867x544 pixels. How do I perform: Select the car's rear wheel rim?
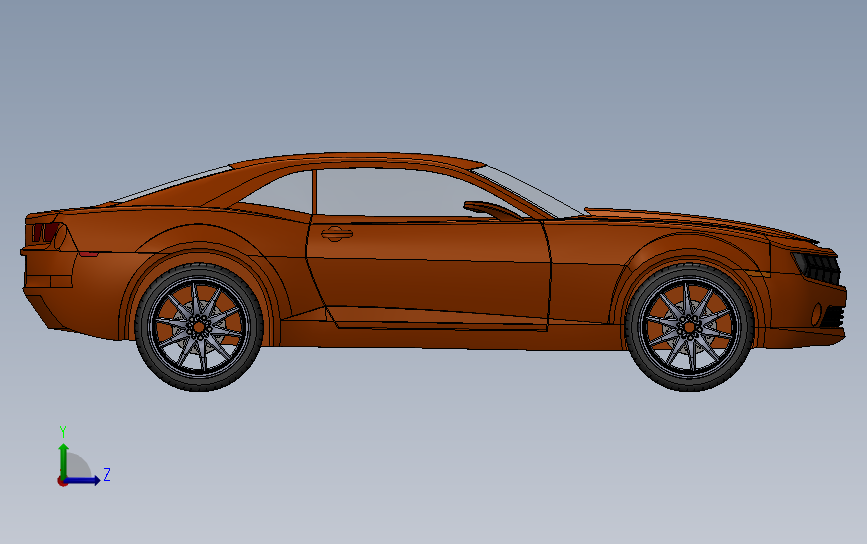199,327
